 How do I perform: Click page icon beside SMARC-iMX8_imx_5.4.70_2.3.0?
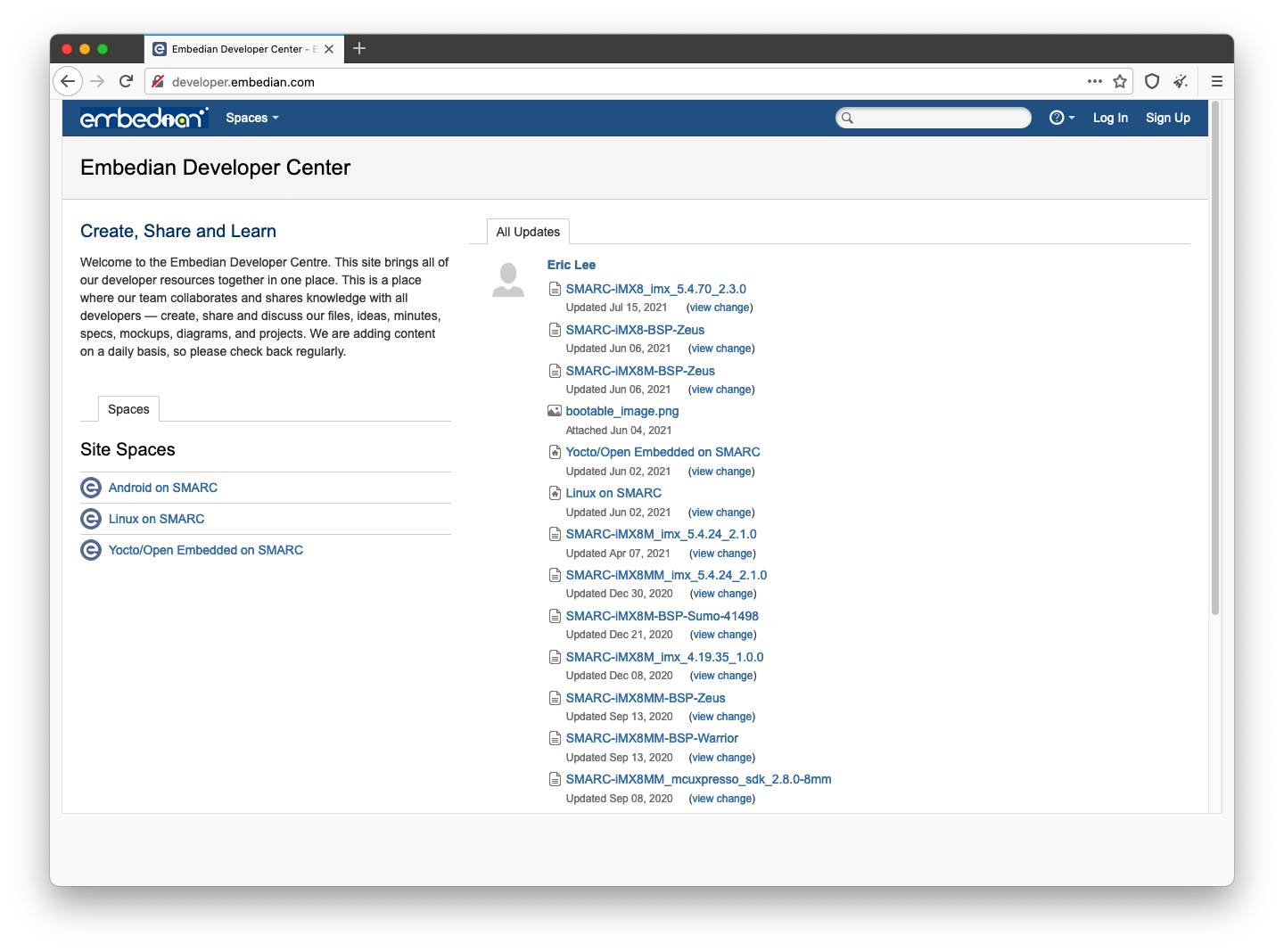(x=555, y=289)
